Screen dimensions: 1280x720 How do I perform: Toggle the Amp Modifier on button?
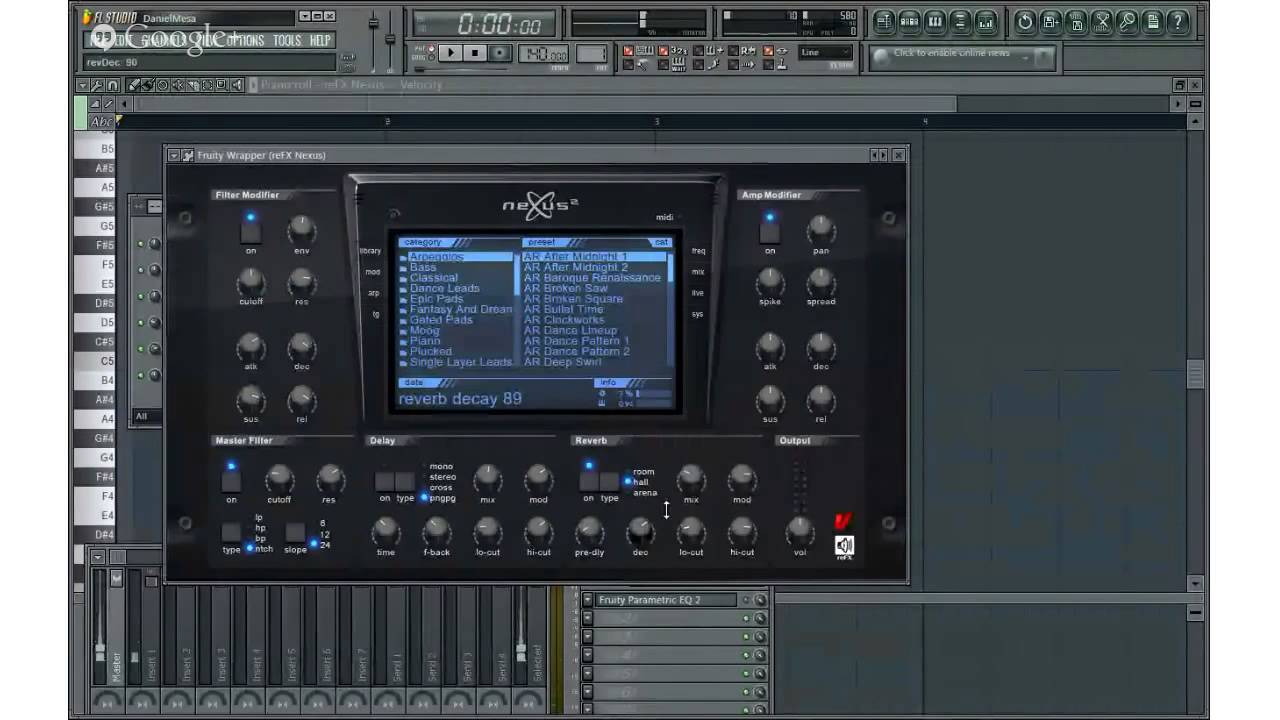pos(769,232)
